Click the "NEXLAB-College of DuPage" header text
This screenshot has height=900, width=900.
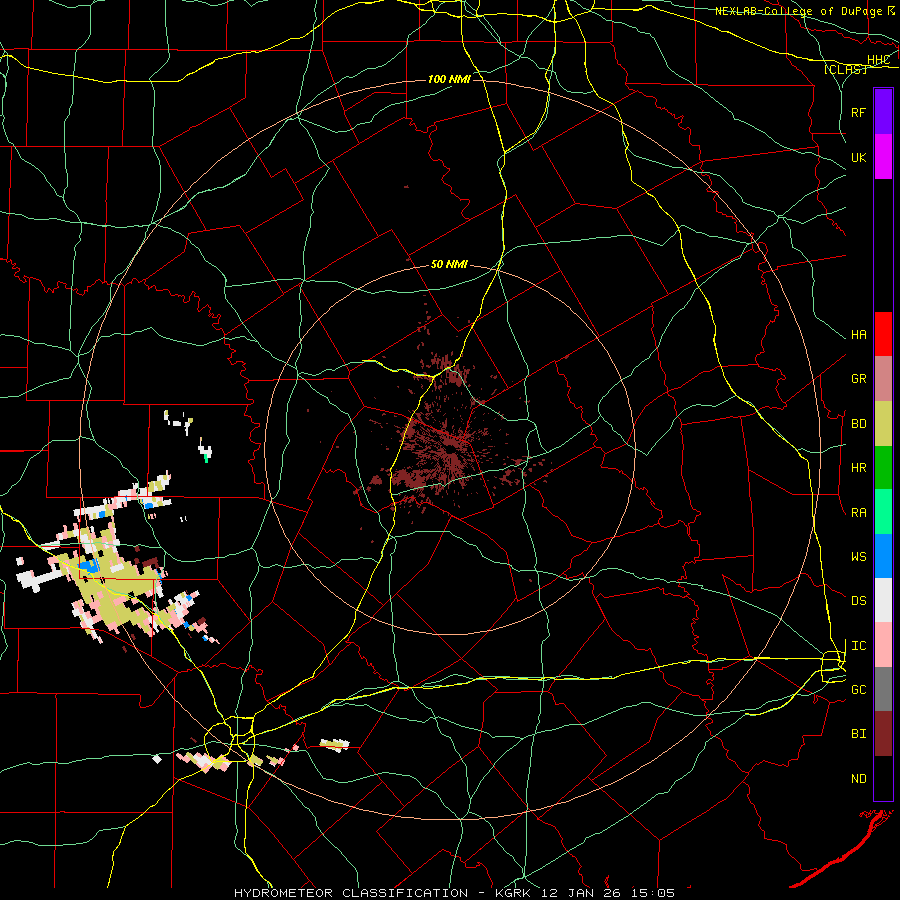pyautogui.click(x=799, y=11)
